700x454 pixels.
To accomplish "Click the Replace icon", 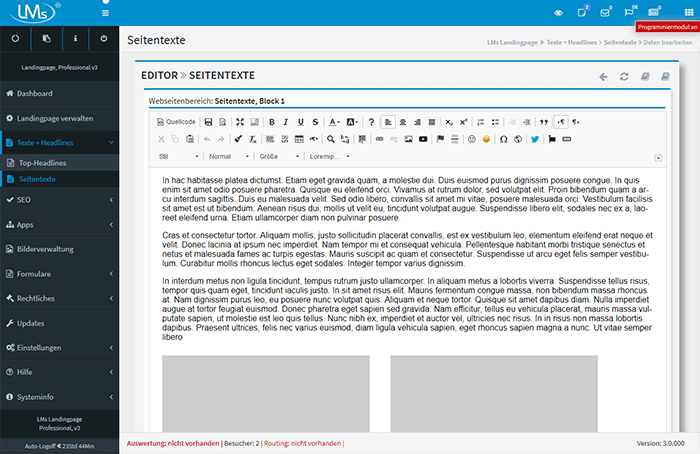I will 345,139.
